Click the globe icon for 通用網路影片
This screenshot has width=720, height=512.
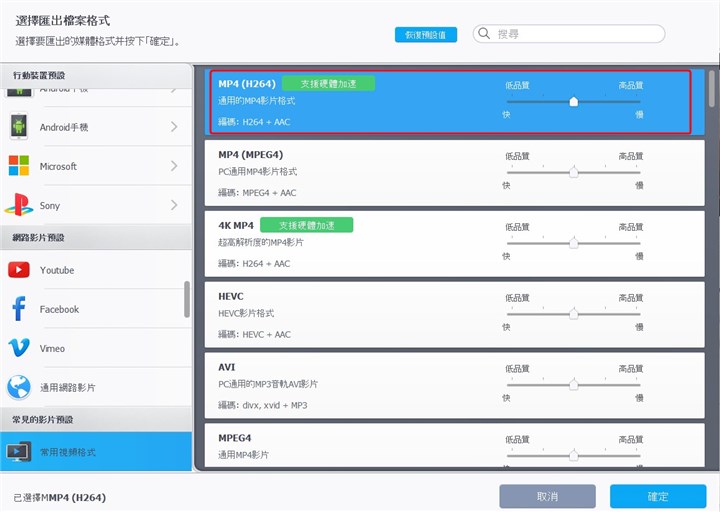click(x=19, y=387)
